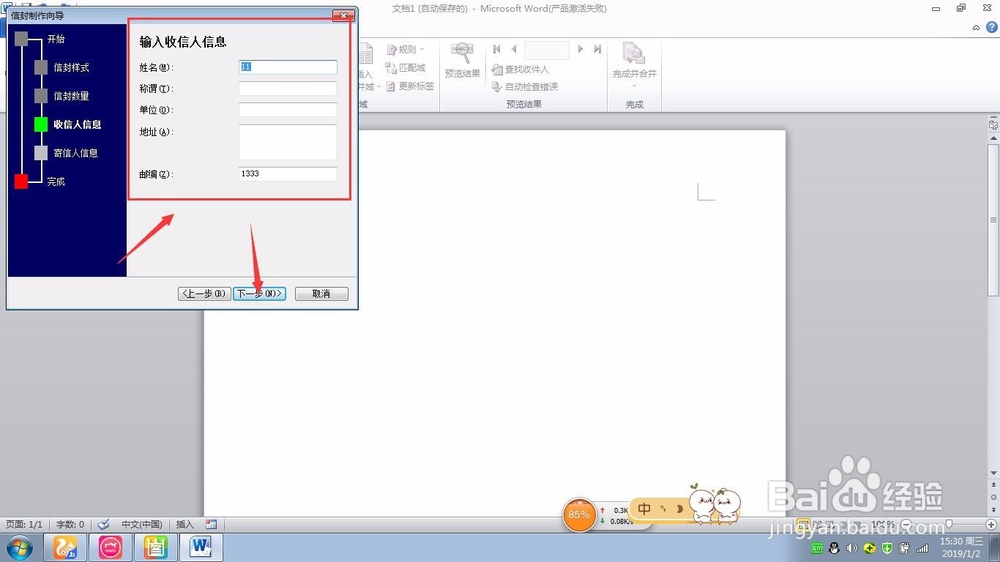1000x562 pixels.
Task: Open the Windows Start menu
Action: 20,548
